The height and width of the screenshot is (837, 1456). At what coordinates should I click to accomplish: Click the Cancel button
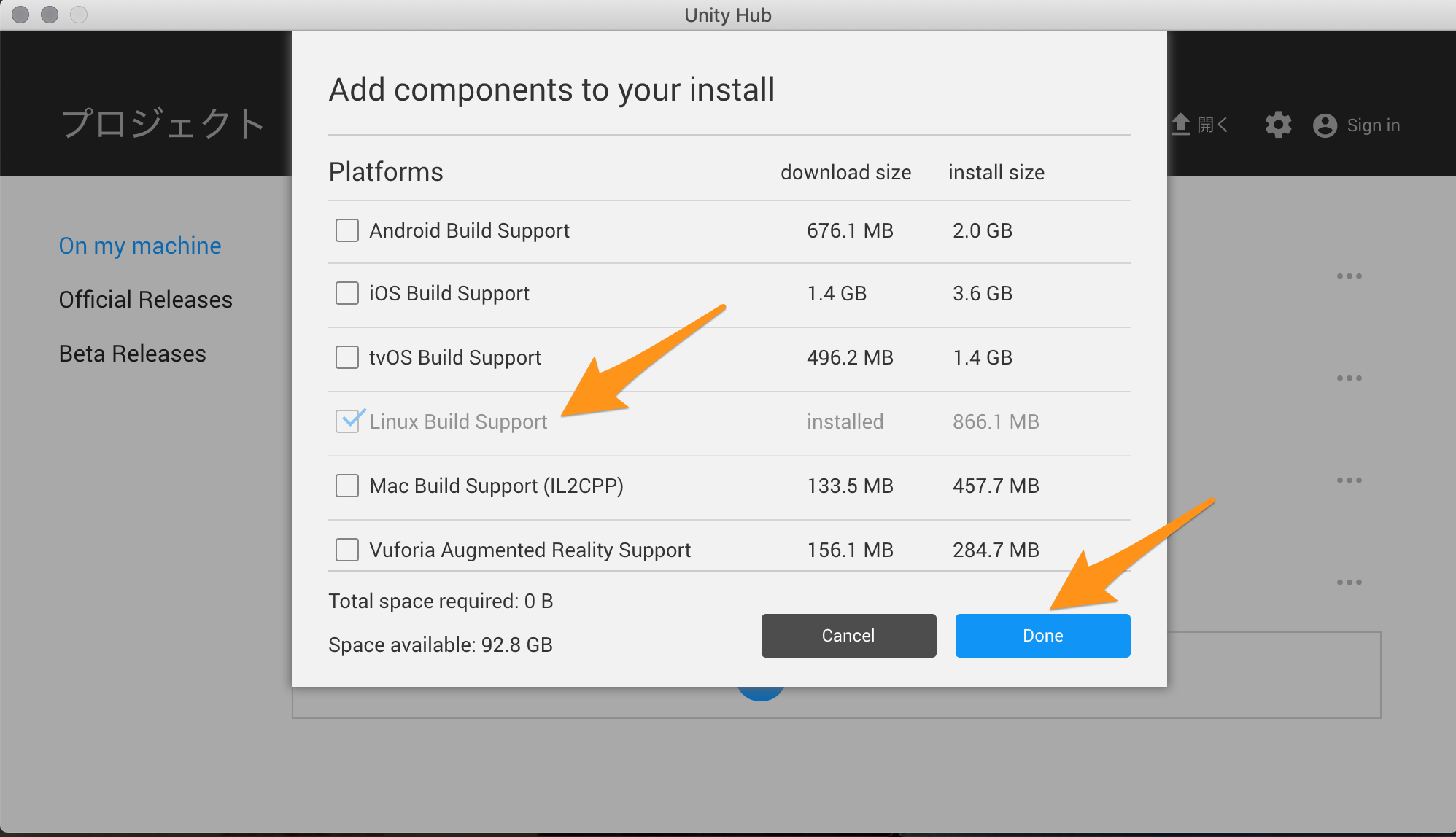coord(848,636)
